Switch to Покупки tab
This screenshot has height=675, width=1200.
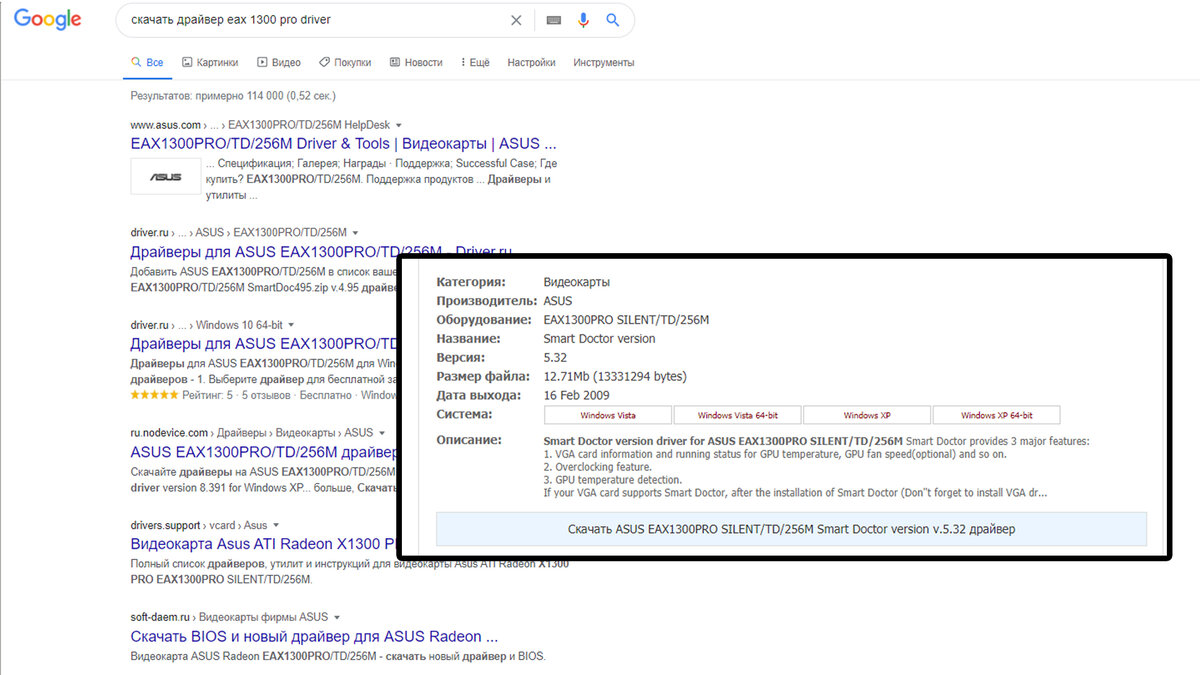(x=345, y=62)
